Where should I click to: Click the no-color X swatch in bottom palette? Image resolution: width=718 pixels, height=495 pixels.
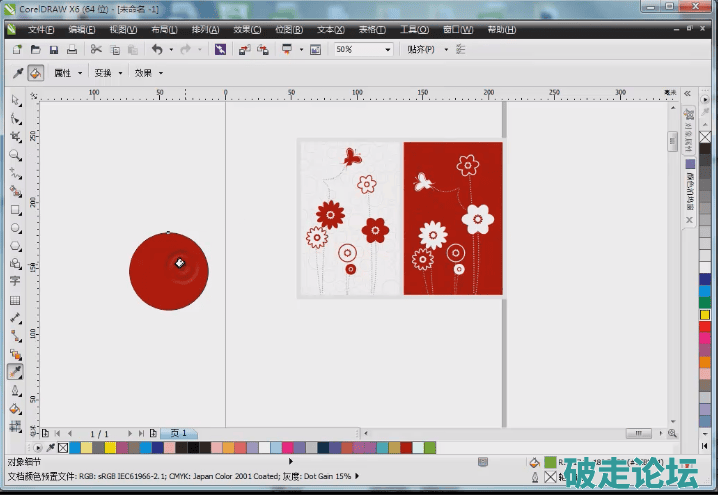tap(63, 448)
